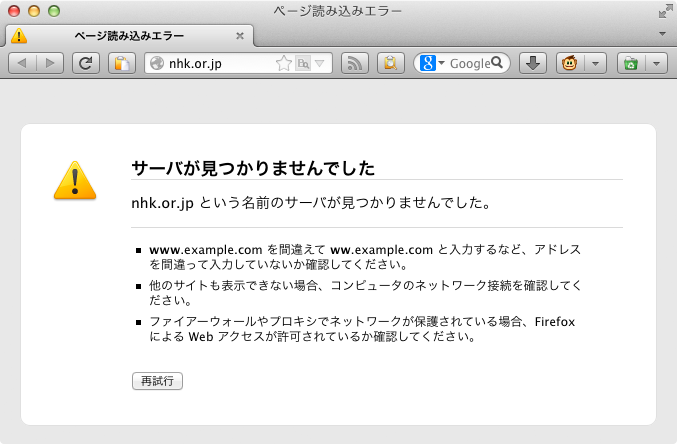
Task: Reload the current page
Action: point(85,63)
